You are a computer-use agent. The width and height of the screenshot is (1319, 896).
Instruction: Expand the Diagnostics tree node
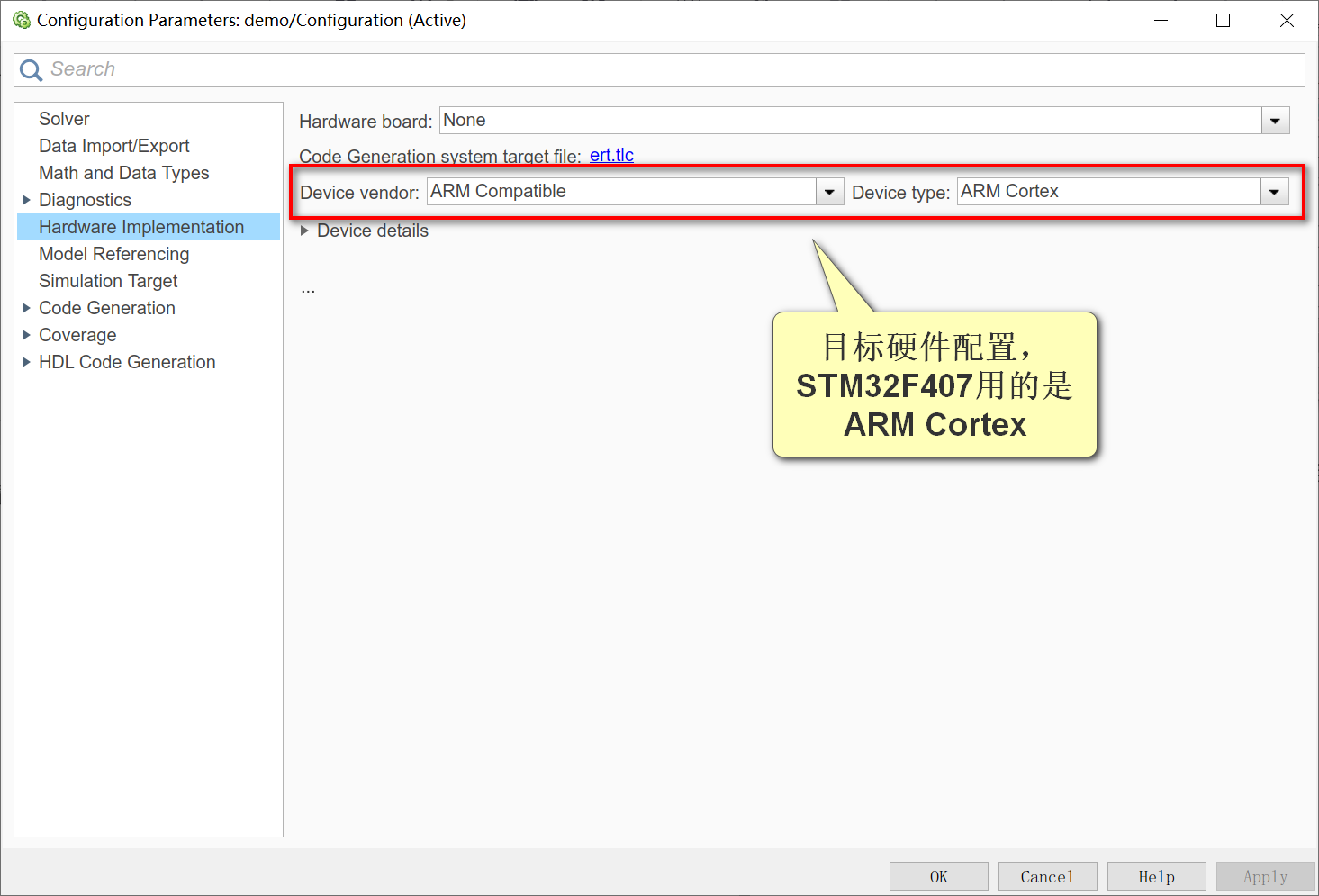[26, 200]
